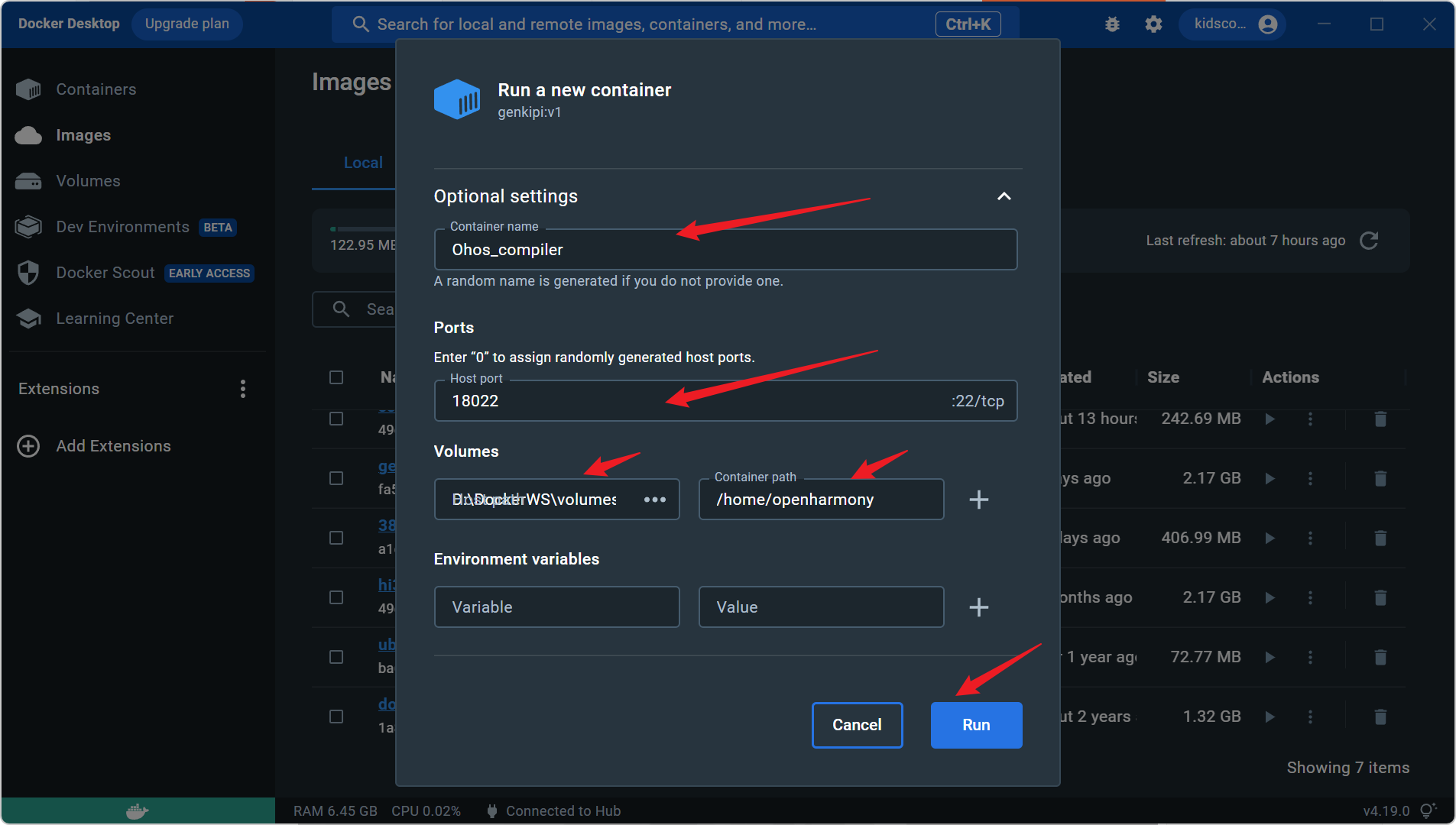Run the 1.32 GB image

pos(1270,717)
